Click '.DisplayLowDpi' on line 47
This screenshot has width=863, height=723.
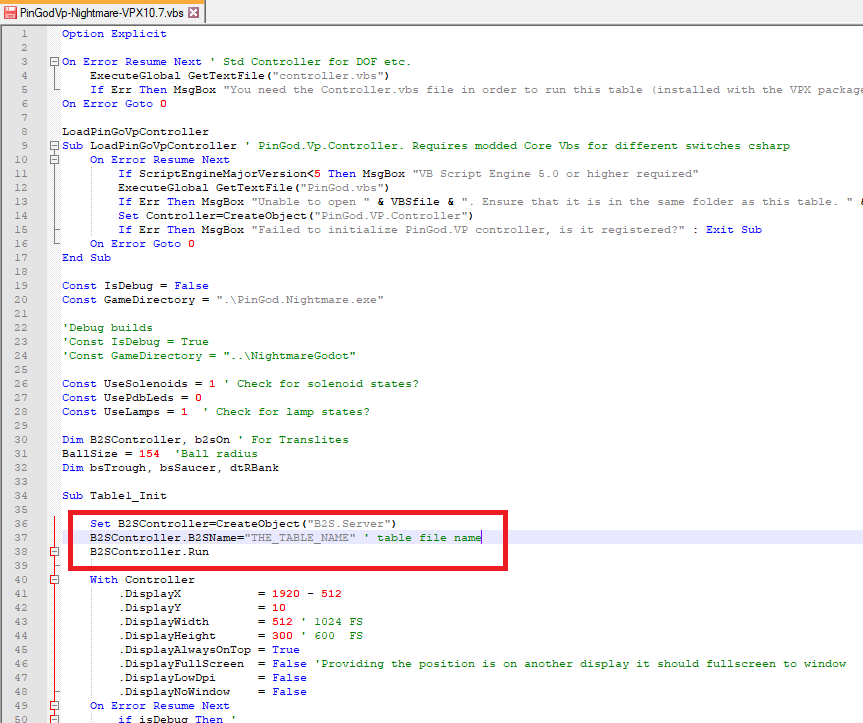click(167, 678)
